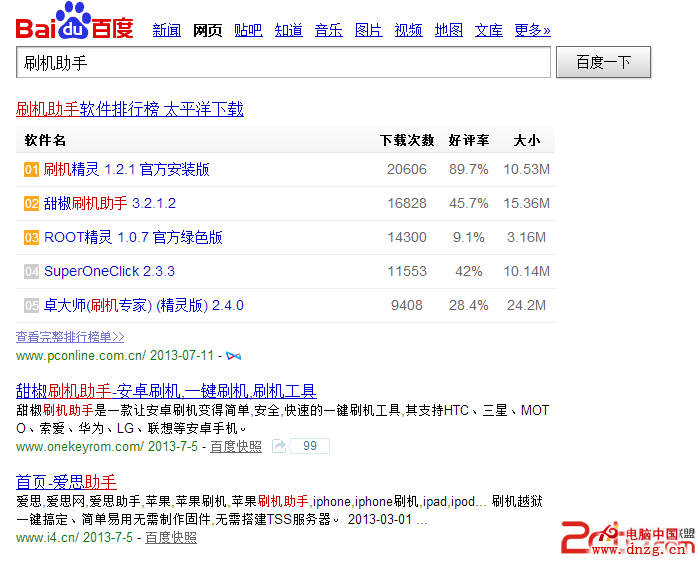Screen dimensions: 698x564
Task: Click the www.onekeyrom.com/ green URL
Action: (80, 446)
